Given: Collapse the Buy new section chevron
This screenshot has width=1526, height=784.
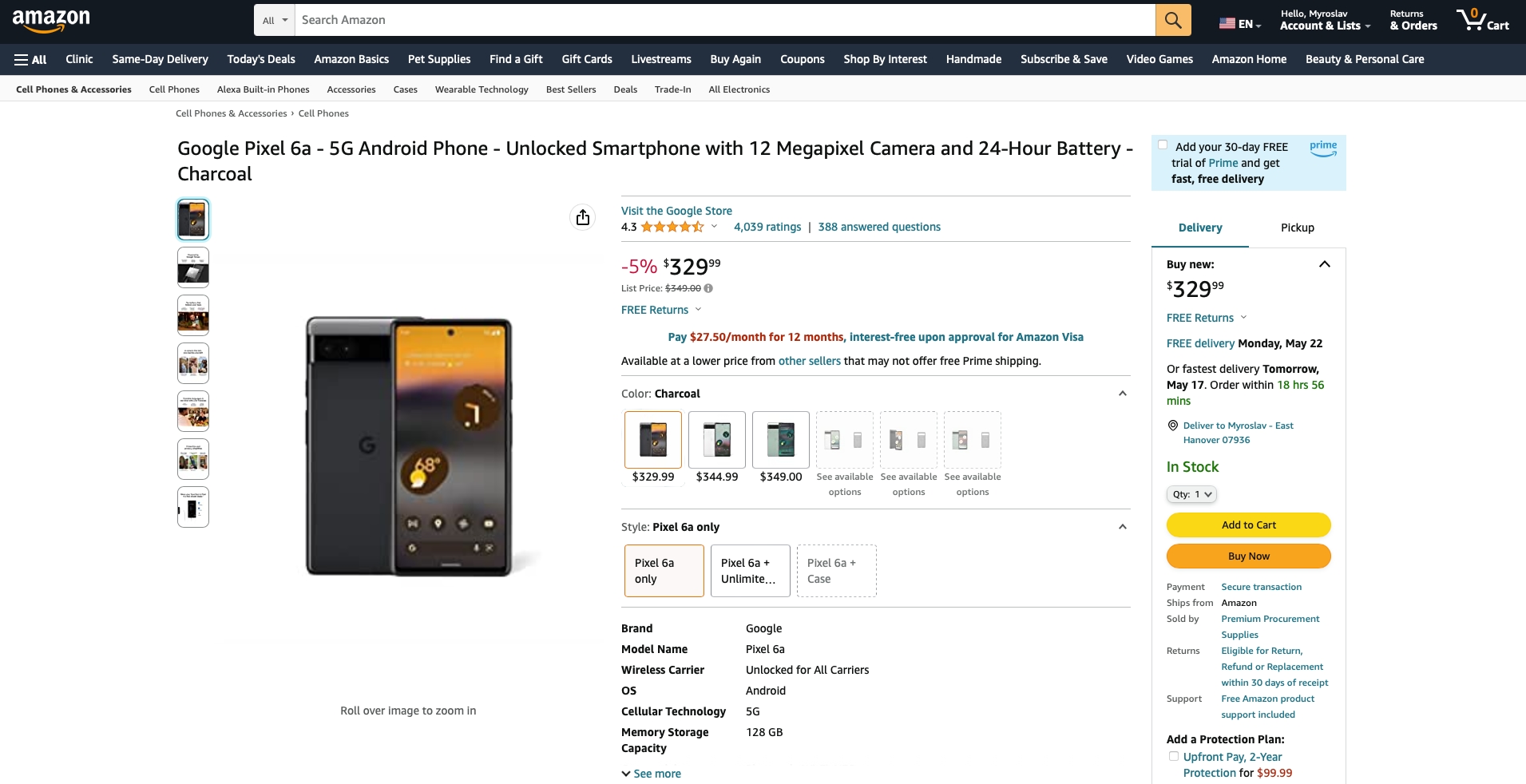Looking at the screenshot, I should coord(1325,264).
